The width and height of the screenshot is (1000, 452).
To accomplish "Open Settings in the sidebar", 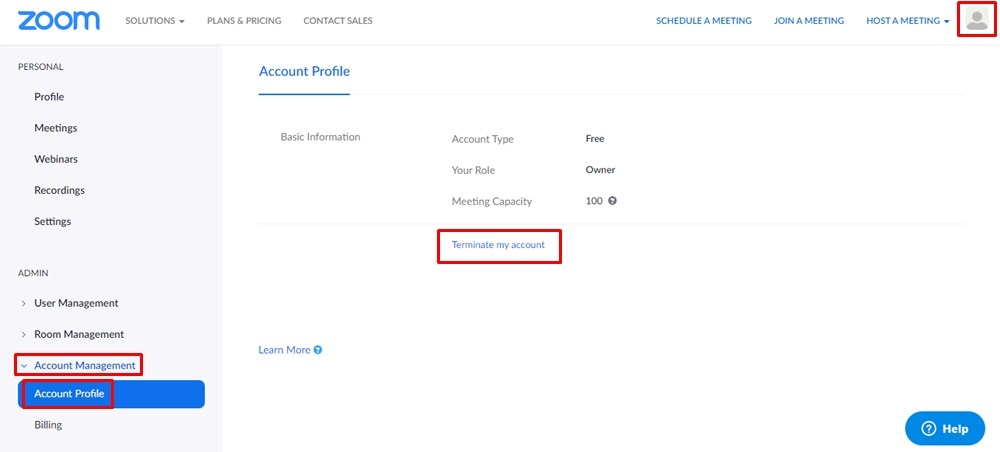I will click(52, 221).
